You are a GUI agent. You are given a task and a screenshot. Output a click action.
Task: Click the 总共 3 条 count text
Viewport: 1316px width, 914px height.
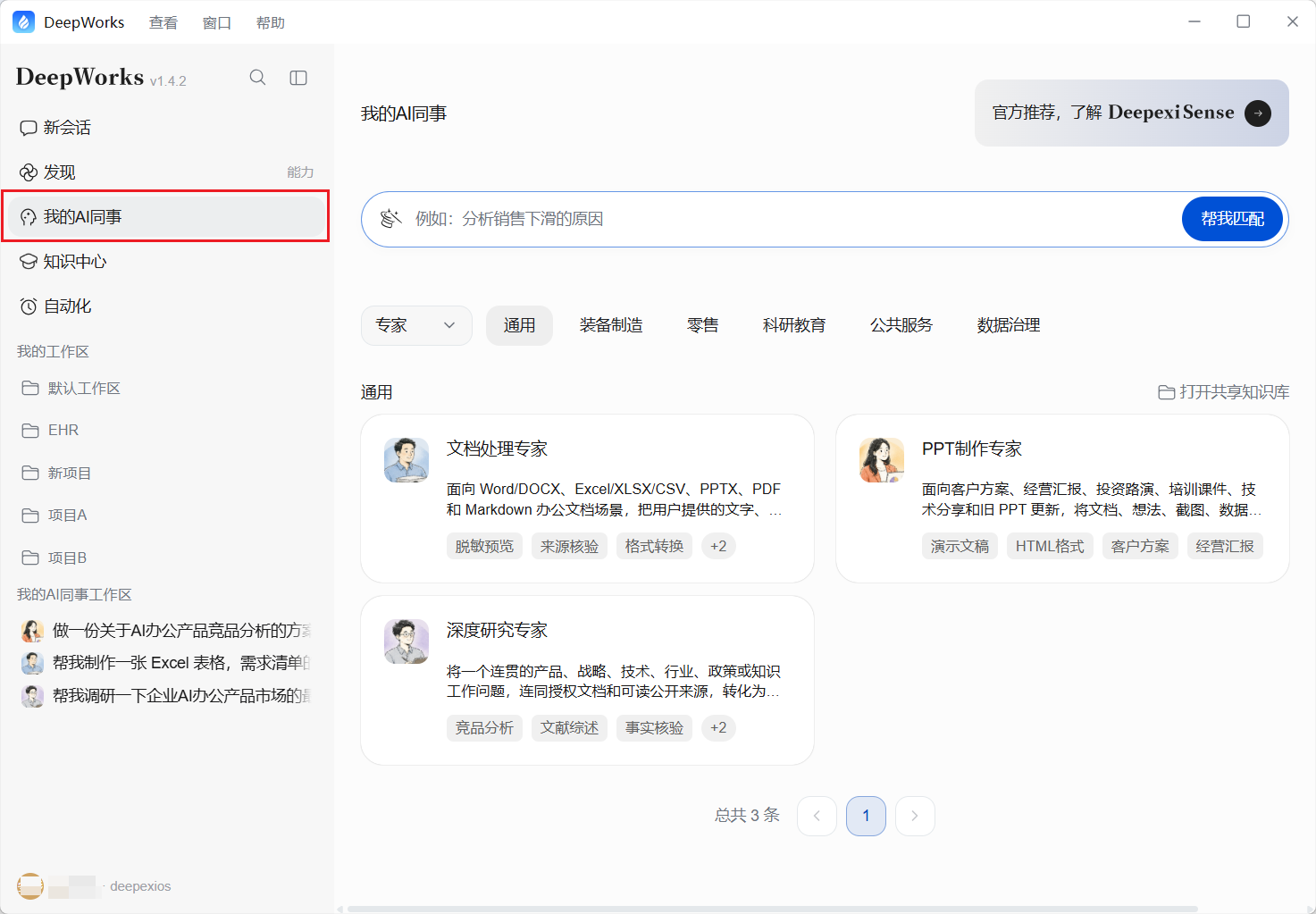pos(747,815)
